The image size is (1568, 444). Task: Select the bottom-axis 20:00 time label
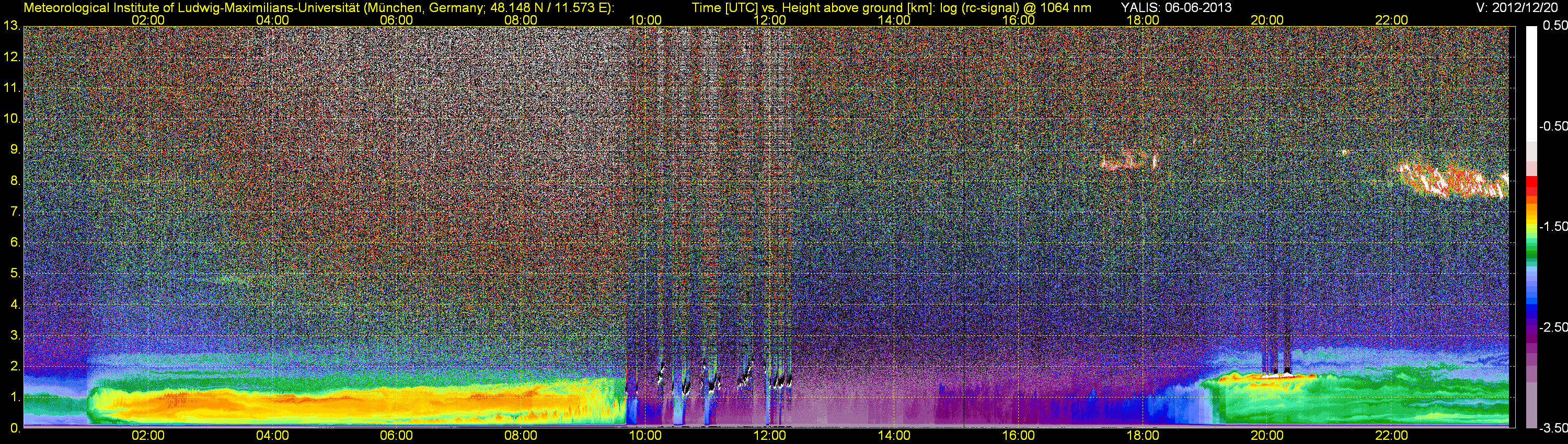pos(1267,436)
